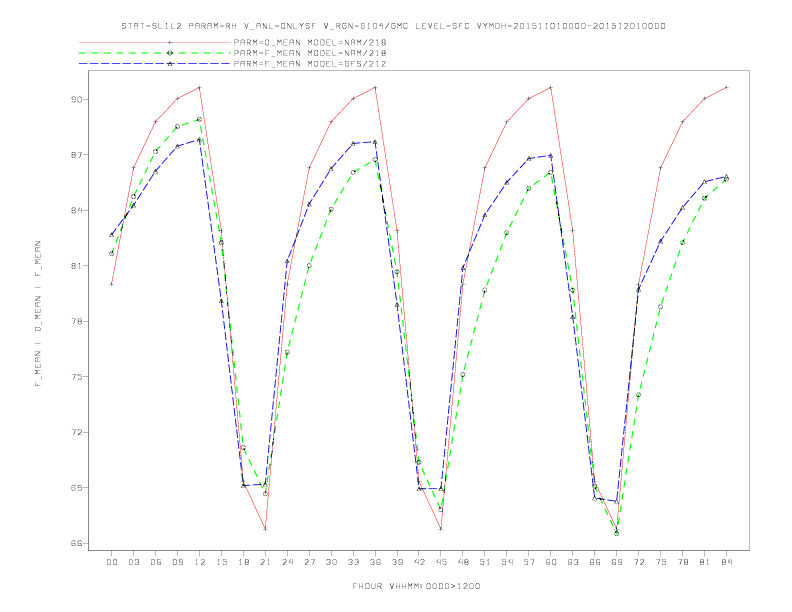This screenshot has height=612, width=792.
Task: Click x-axis forecast hour label 84
Action: click(727, 562)
